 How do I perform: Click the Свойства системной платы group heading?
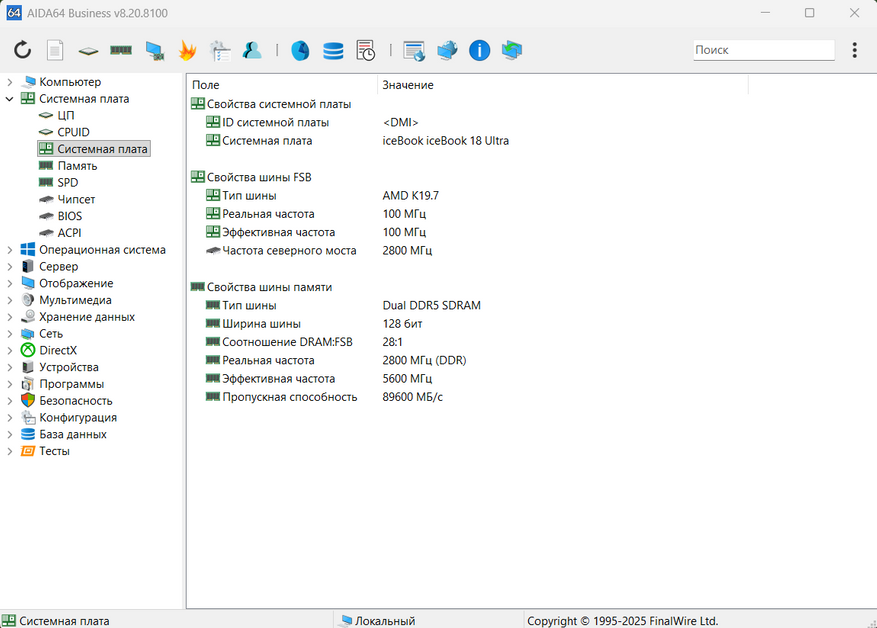point(279,104)
